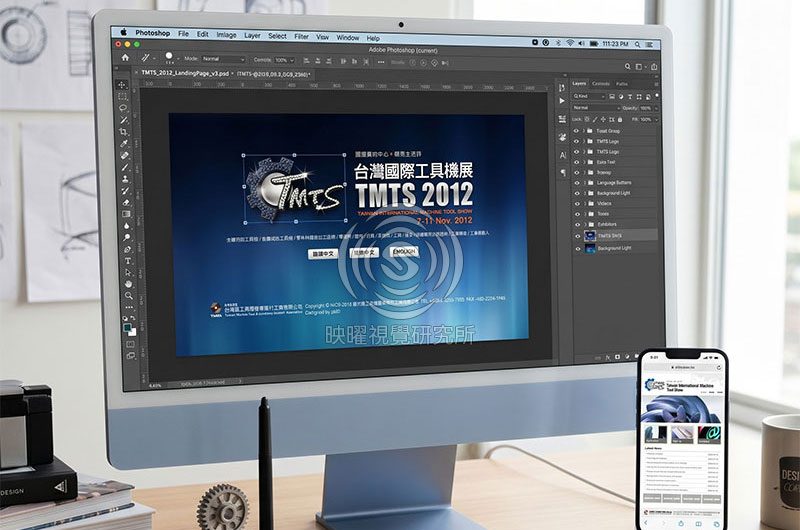Screen dimensions: 800x530
Task: Open the Edit Toolbar three-dots icon
Action: pos(130,307)
